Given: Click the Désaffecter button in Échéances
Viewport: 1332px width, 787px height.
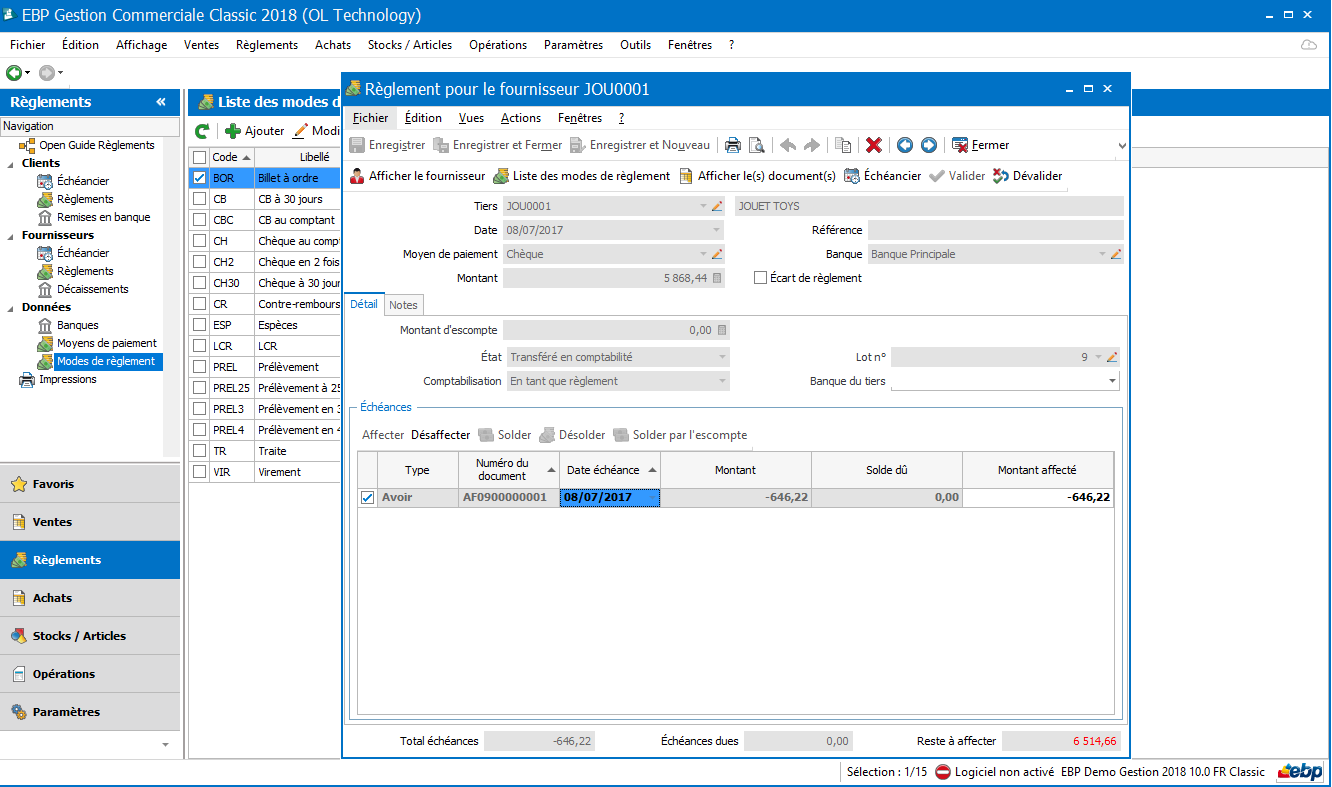Looking at the screenshot, I should point(438,435).
